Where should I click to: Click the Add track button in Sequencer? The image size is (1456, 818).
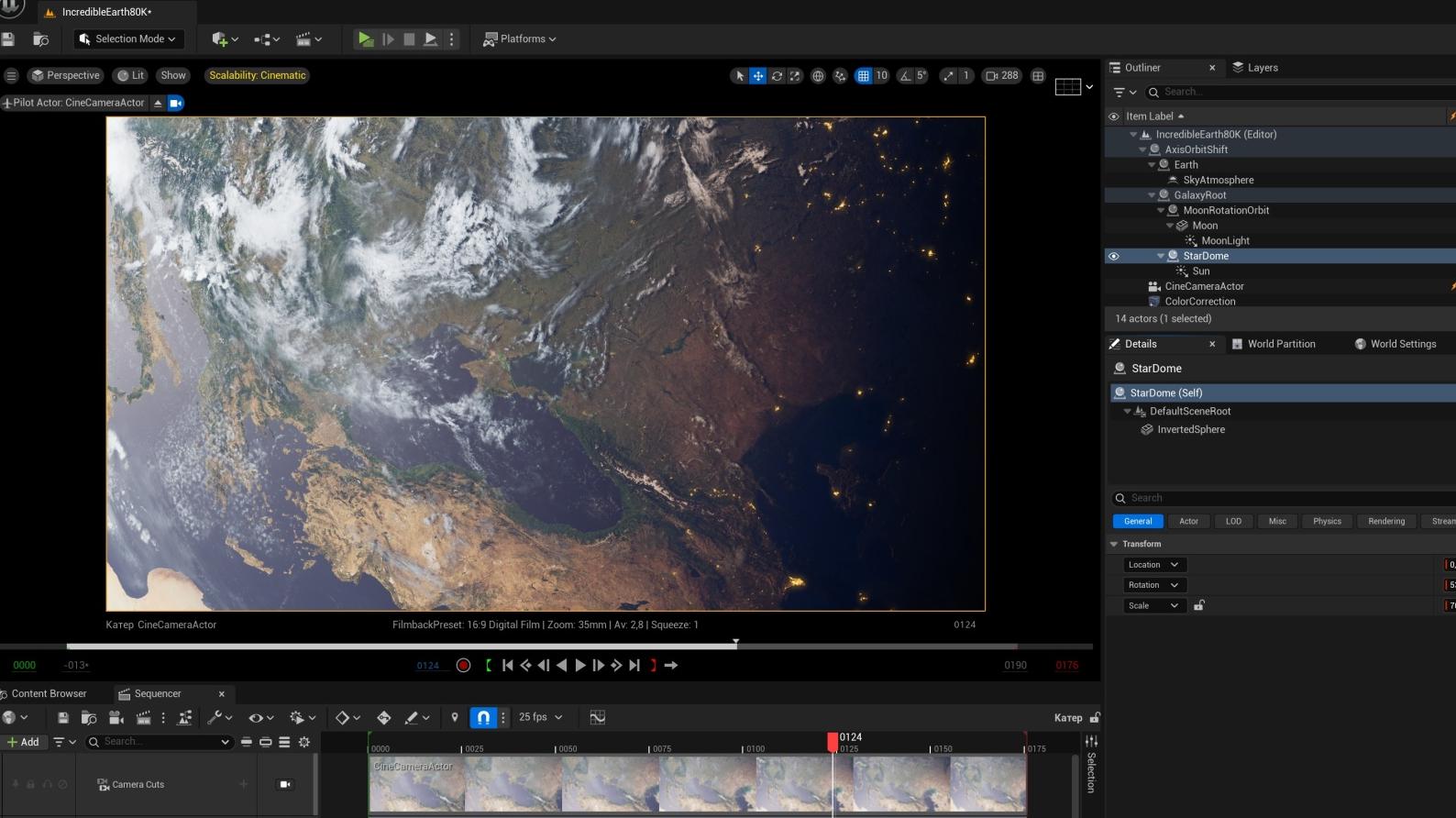(23, 742)
